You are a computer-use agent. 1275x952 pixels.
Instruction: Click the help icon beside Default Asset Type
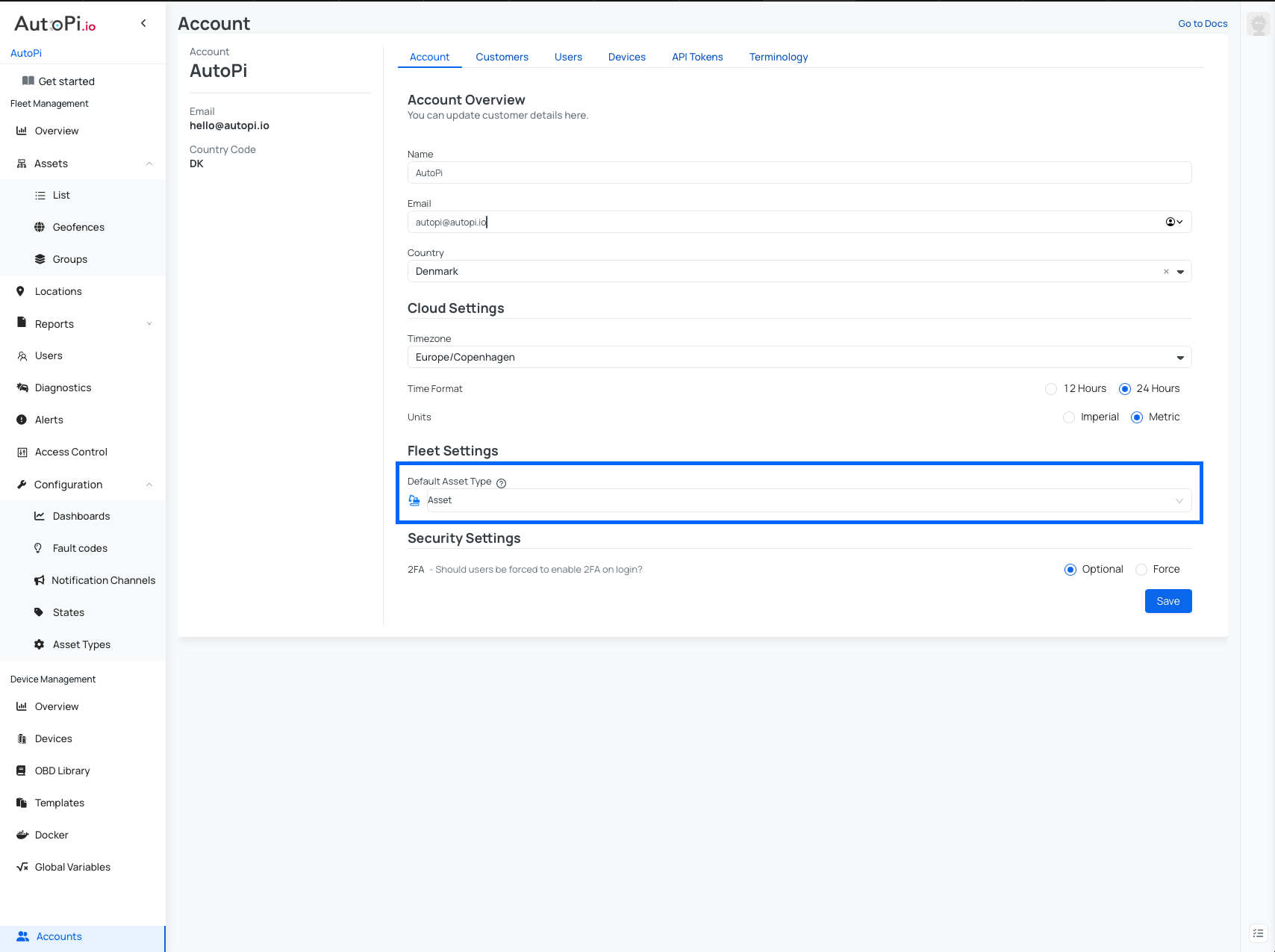[x=502, y=483]
